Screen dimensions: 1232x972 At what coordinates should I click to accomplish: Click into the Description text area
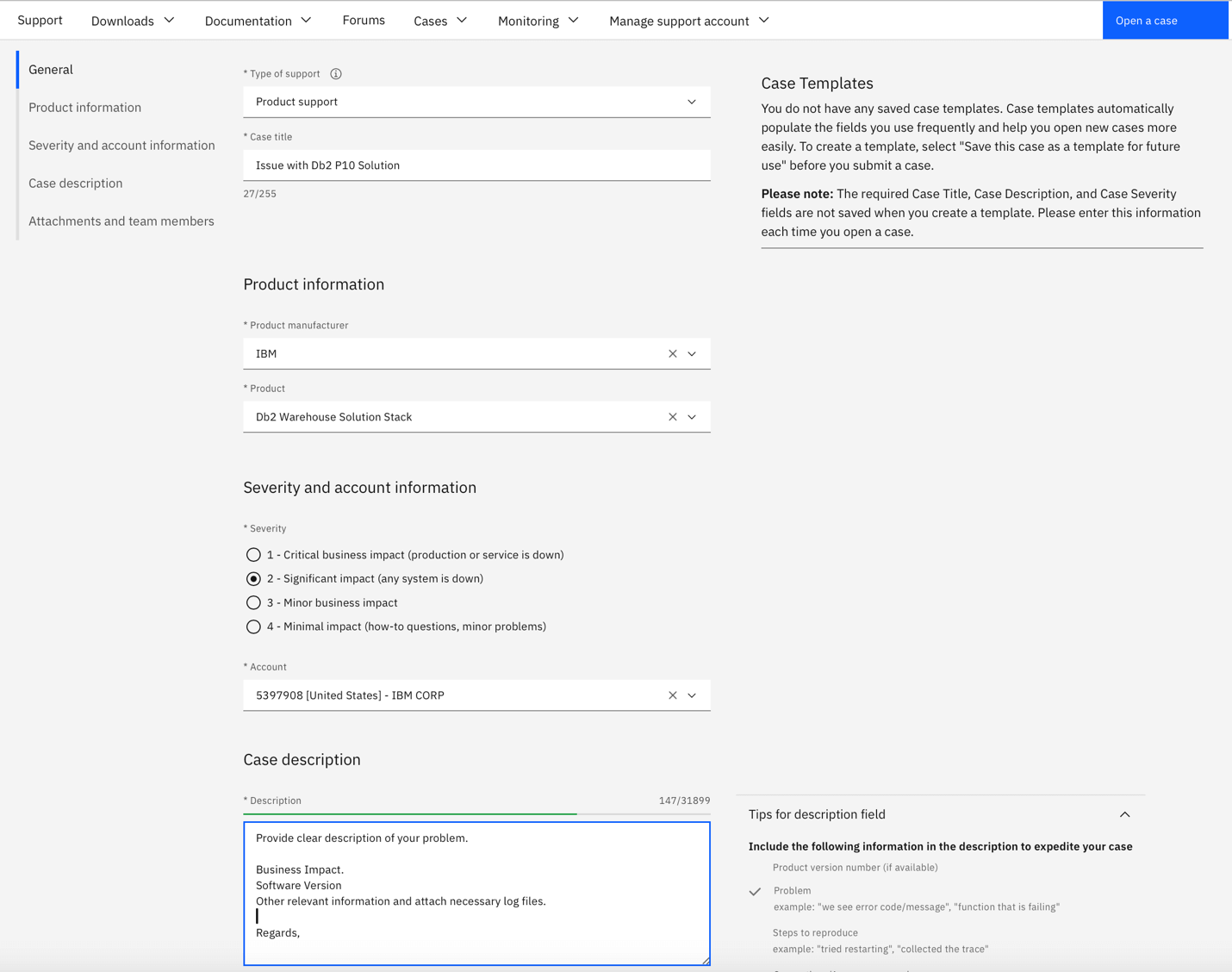pyautogui.click(x=476, y=894)
